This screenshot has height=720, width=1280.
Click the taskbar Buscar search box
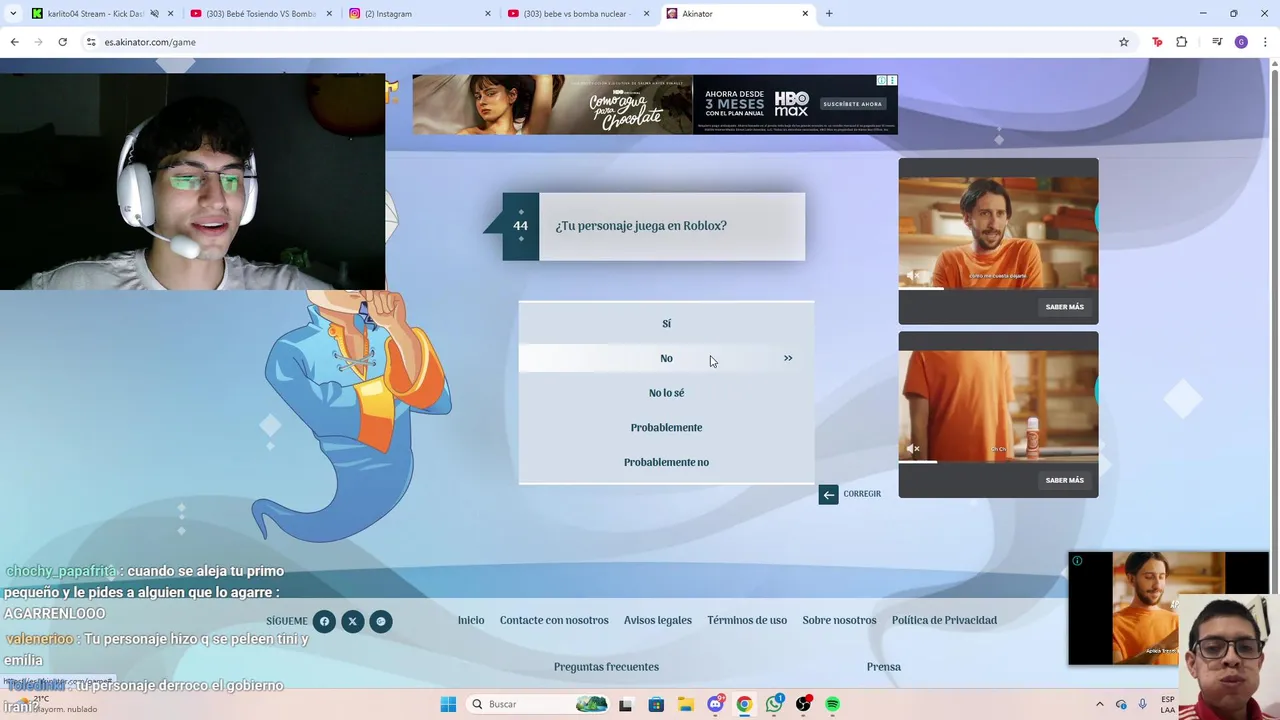point(540,704)
